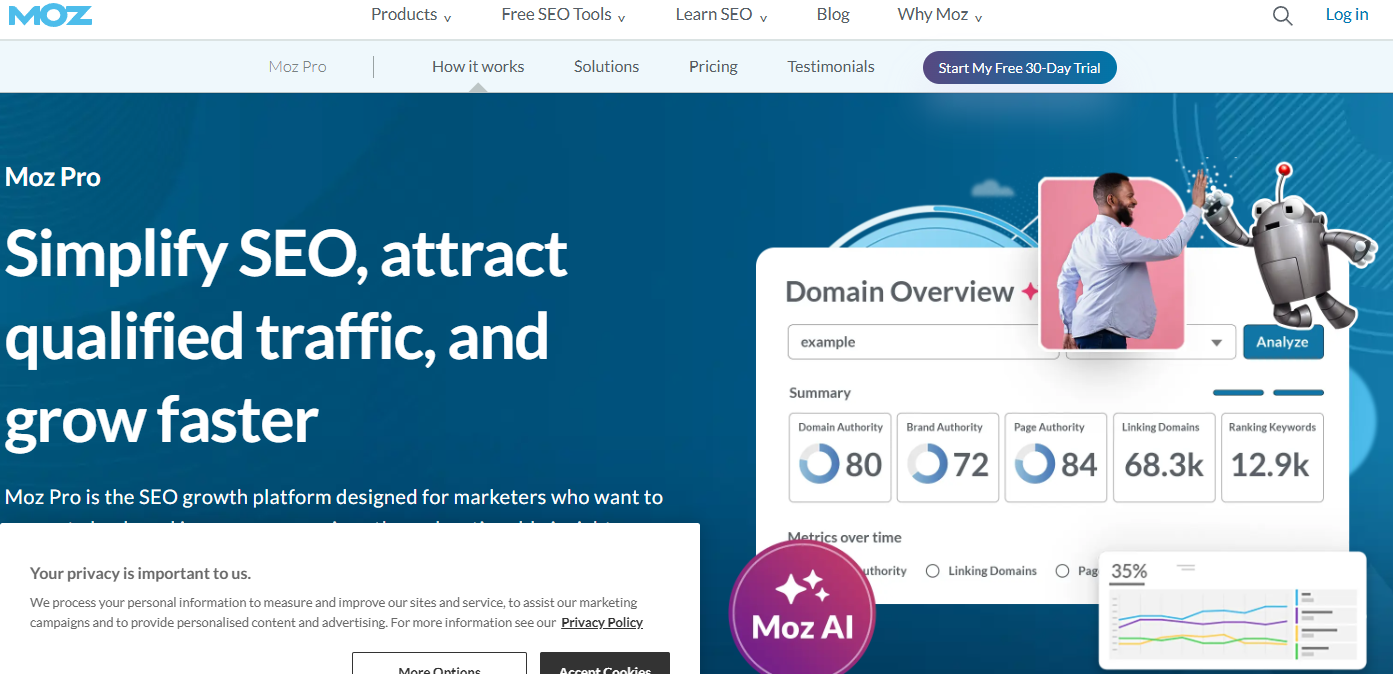
Task: Click the small "Moz Pro" hero heading
Action: (x=53, y=177)
